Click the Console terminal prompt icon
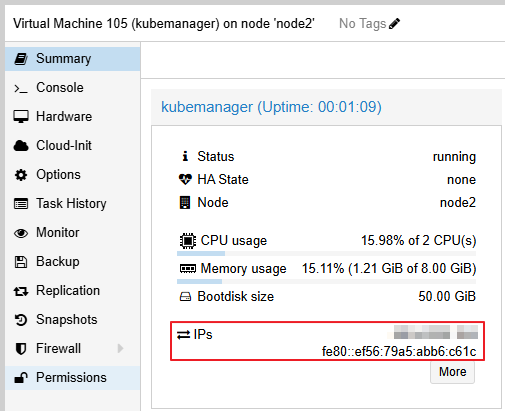The height and width of the screenshot is (411, 505). [21, 88]
